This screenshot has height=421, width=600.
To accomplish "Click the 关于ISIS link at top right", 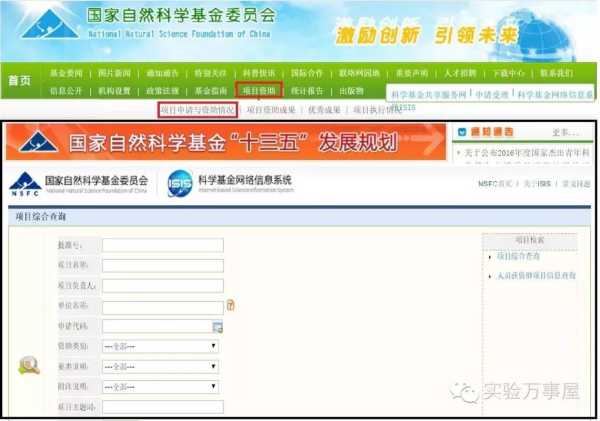I will coord(537,184).
